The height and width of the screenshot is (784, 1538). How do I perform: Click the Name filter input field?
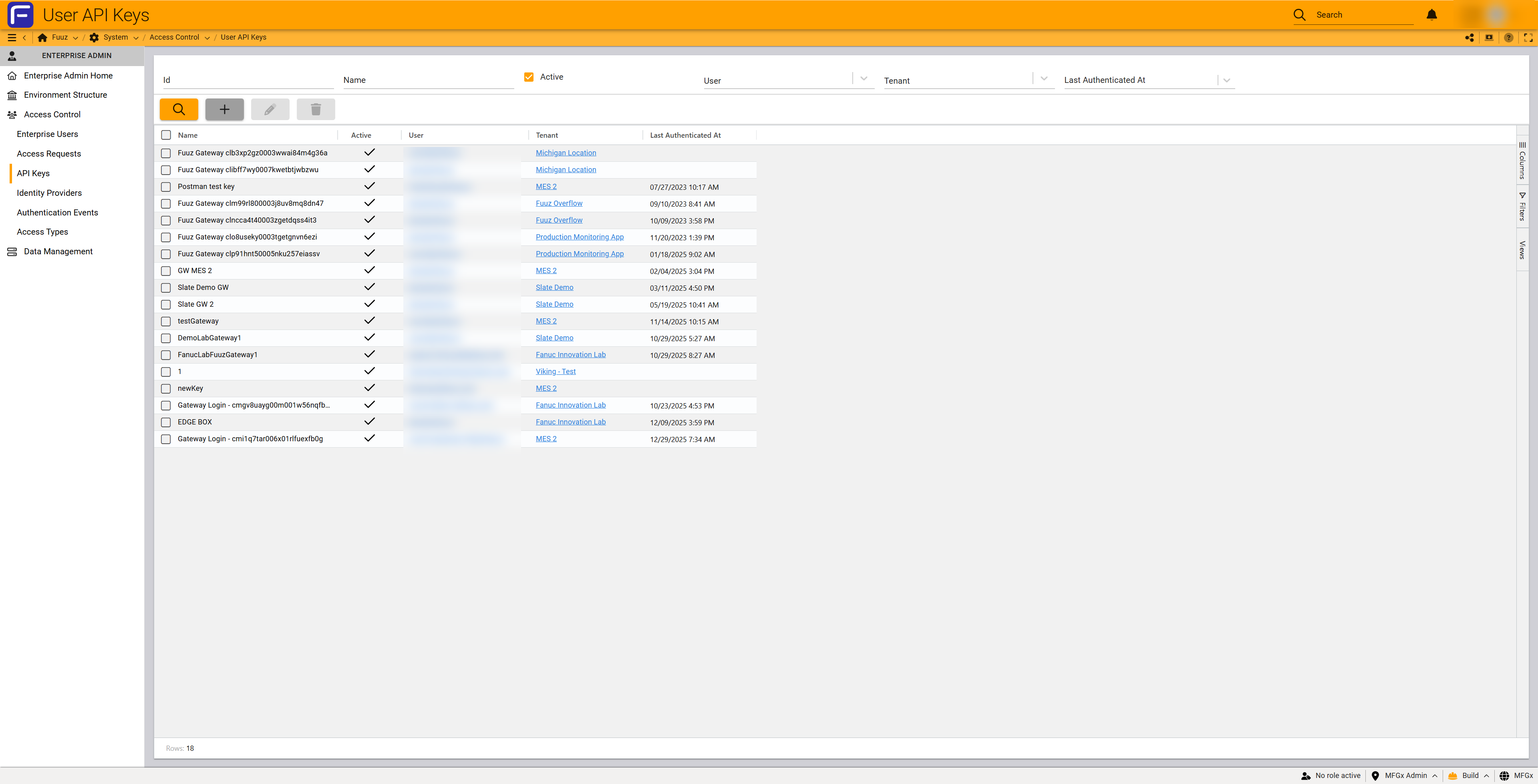(428, 80)
